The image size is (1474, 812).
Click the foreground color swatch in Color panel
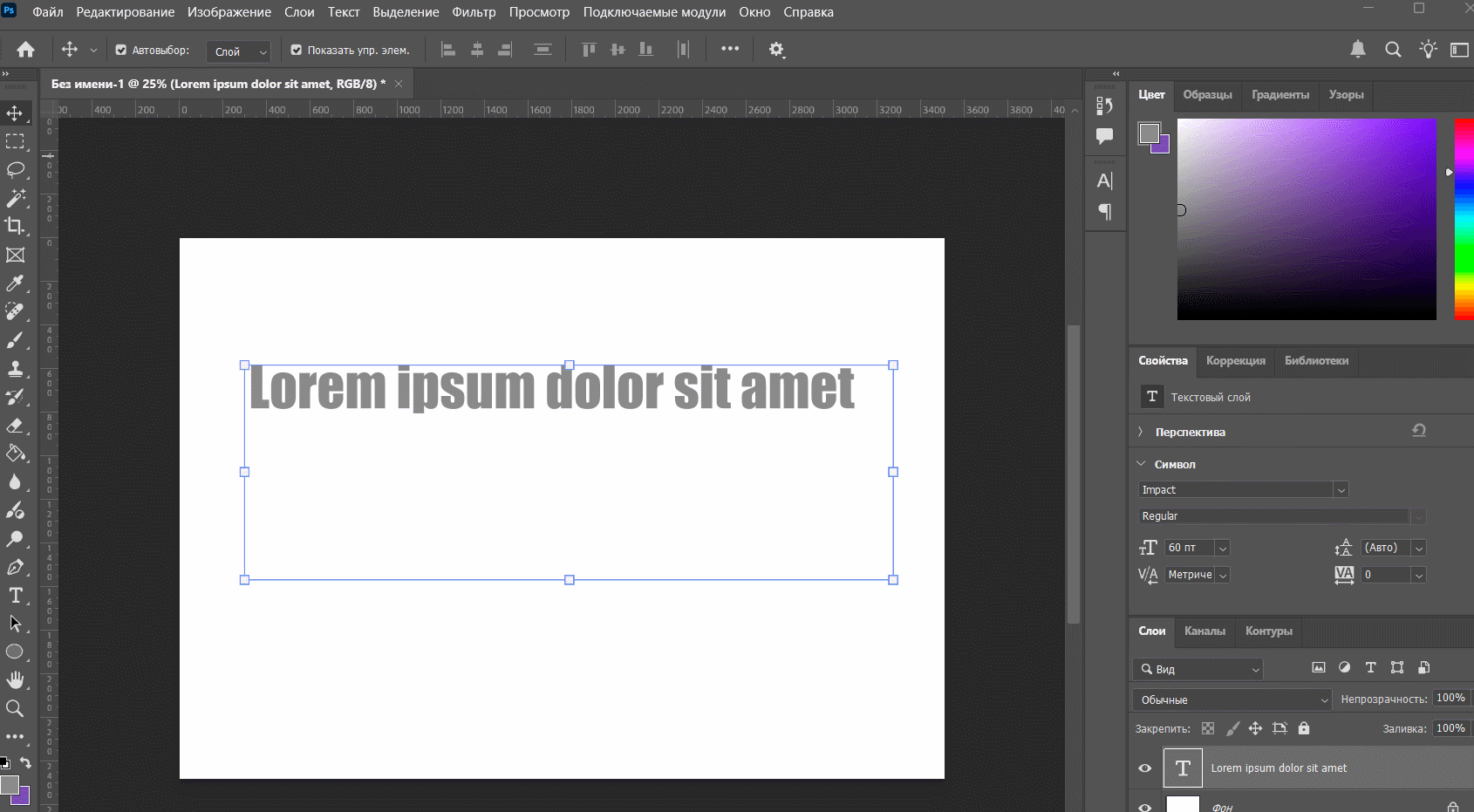(1149, 133)
